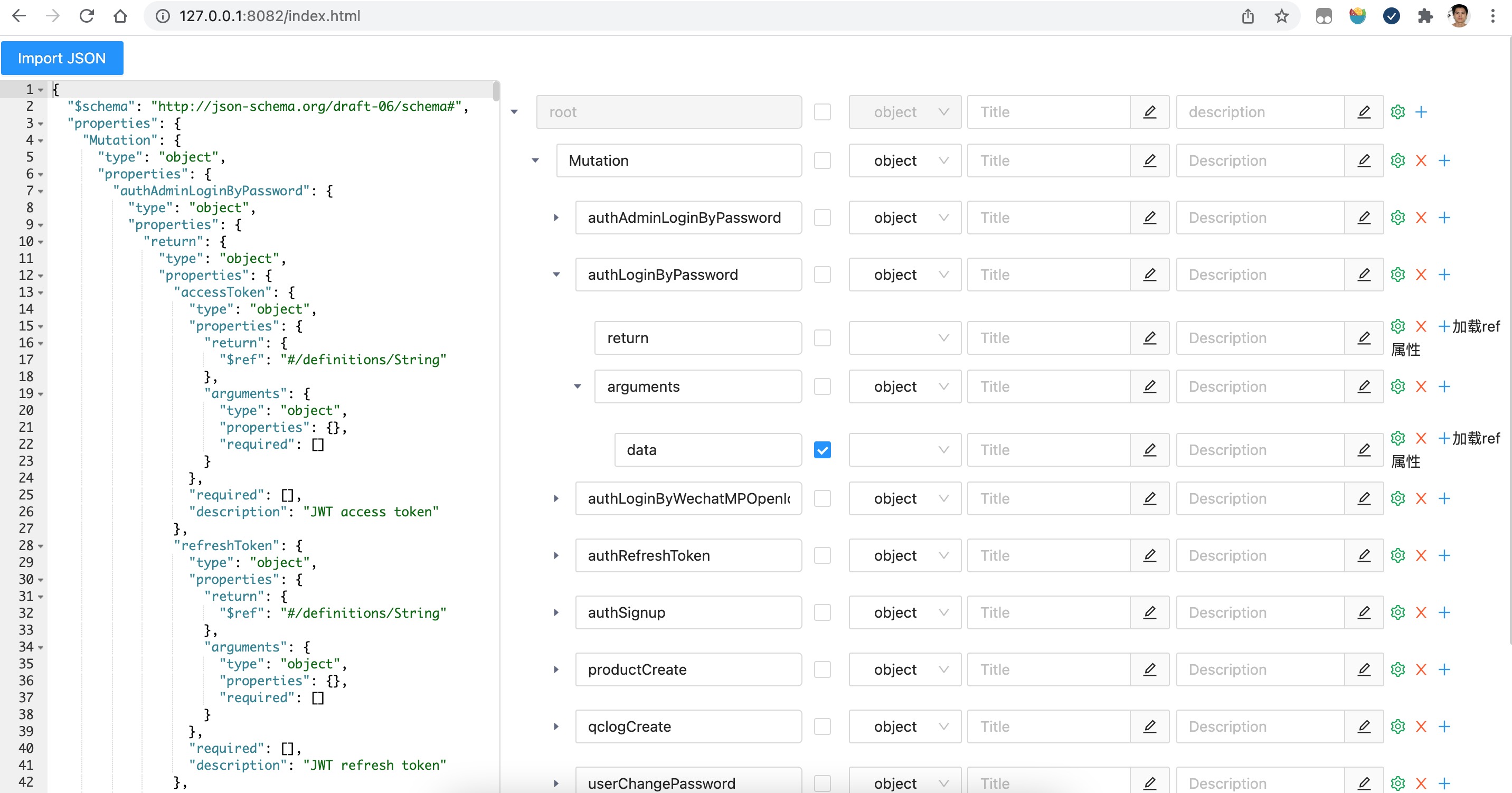
Task: Reload the page in browser
Action: pyautogui.click(x=87, y=16)
